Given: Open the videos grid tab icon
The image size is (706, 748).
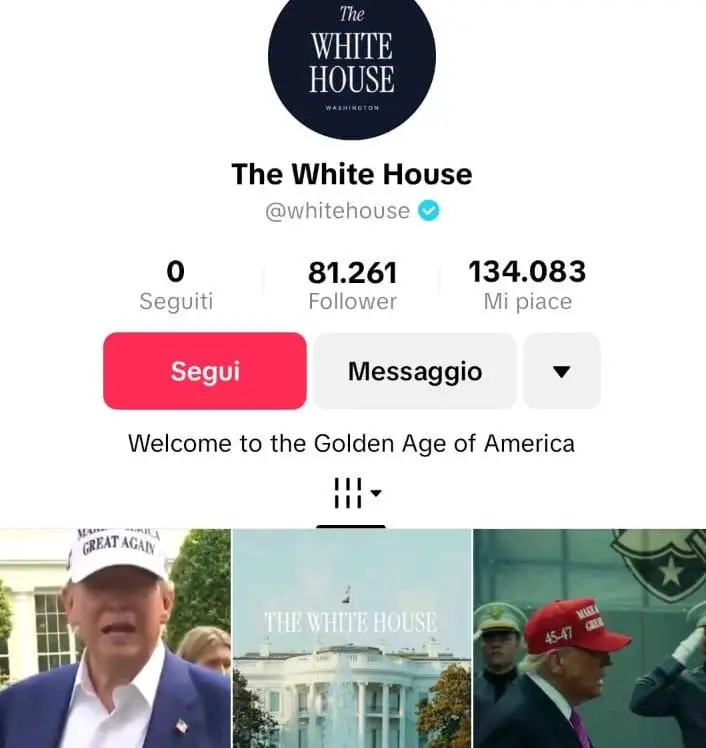Looking at the screenshot, I should point(348,493).
